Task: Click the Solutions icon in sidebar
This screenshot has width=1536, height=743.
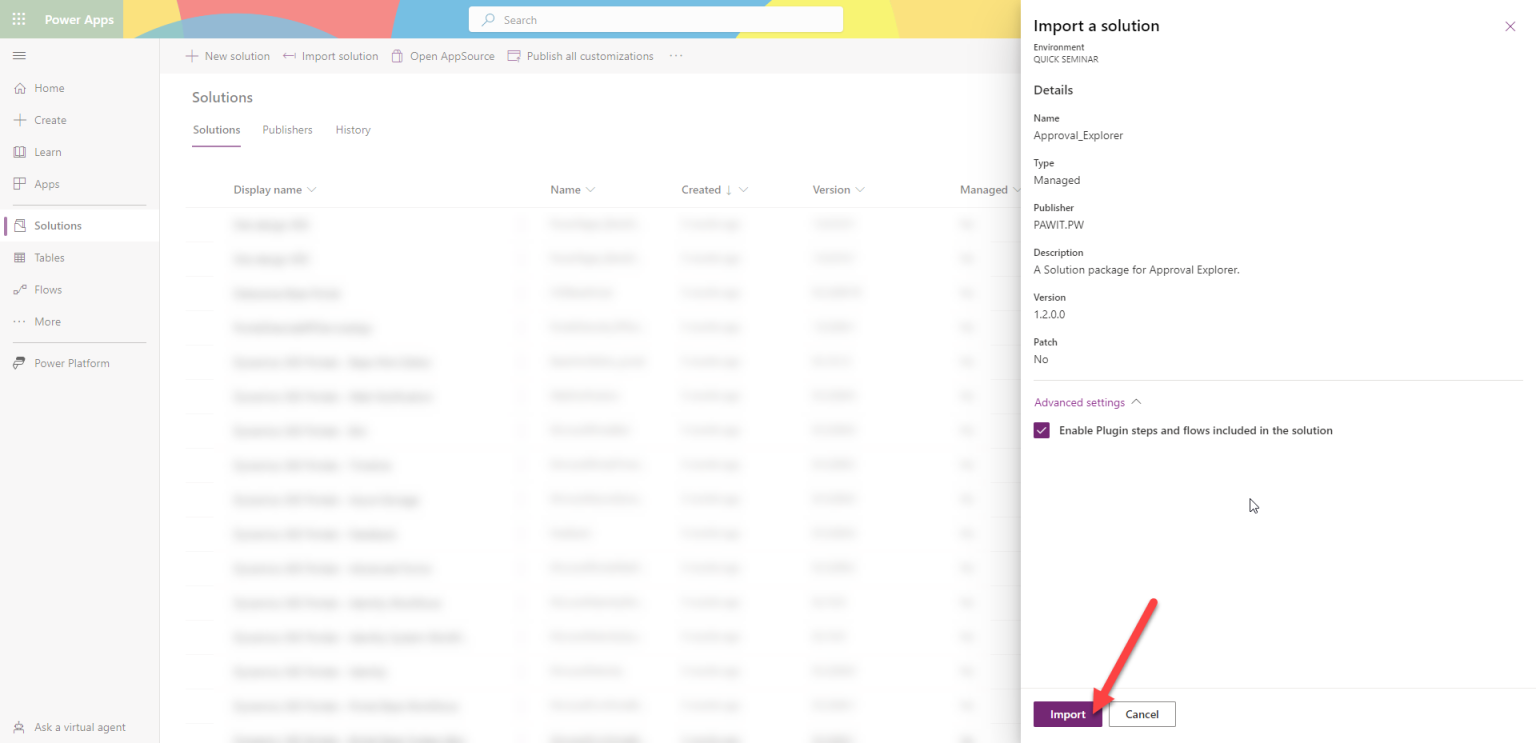Action: point(19,226)
